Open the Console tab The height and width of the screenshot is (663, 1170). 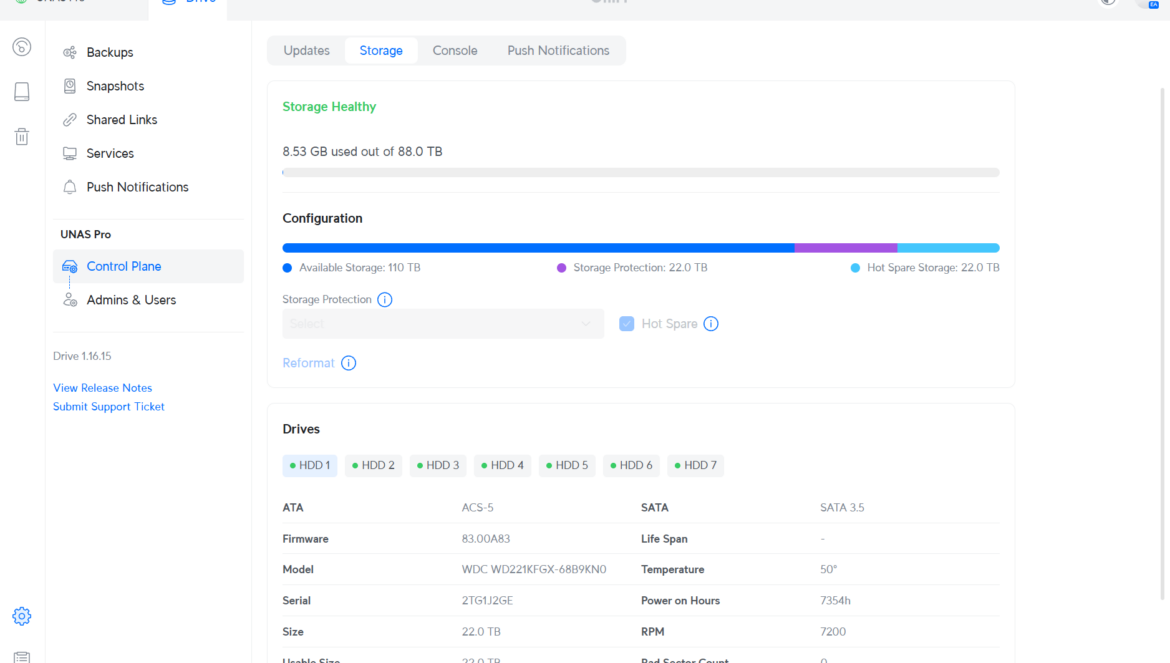[x=455, y=51]
